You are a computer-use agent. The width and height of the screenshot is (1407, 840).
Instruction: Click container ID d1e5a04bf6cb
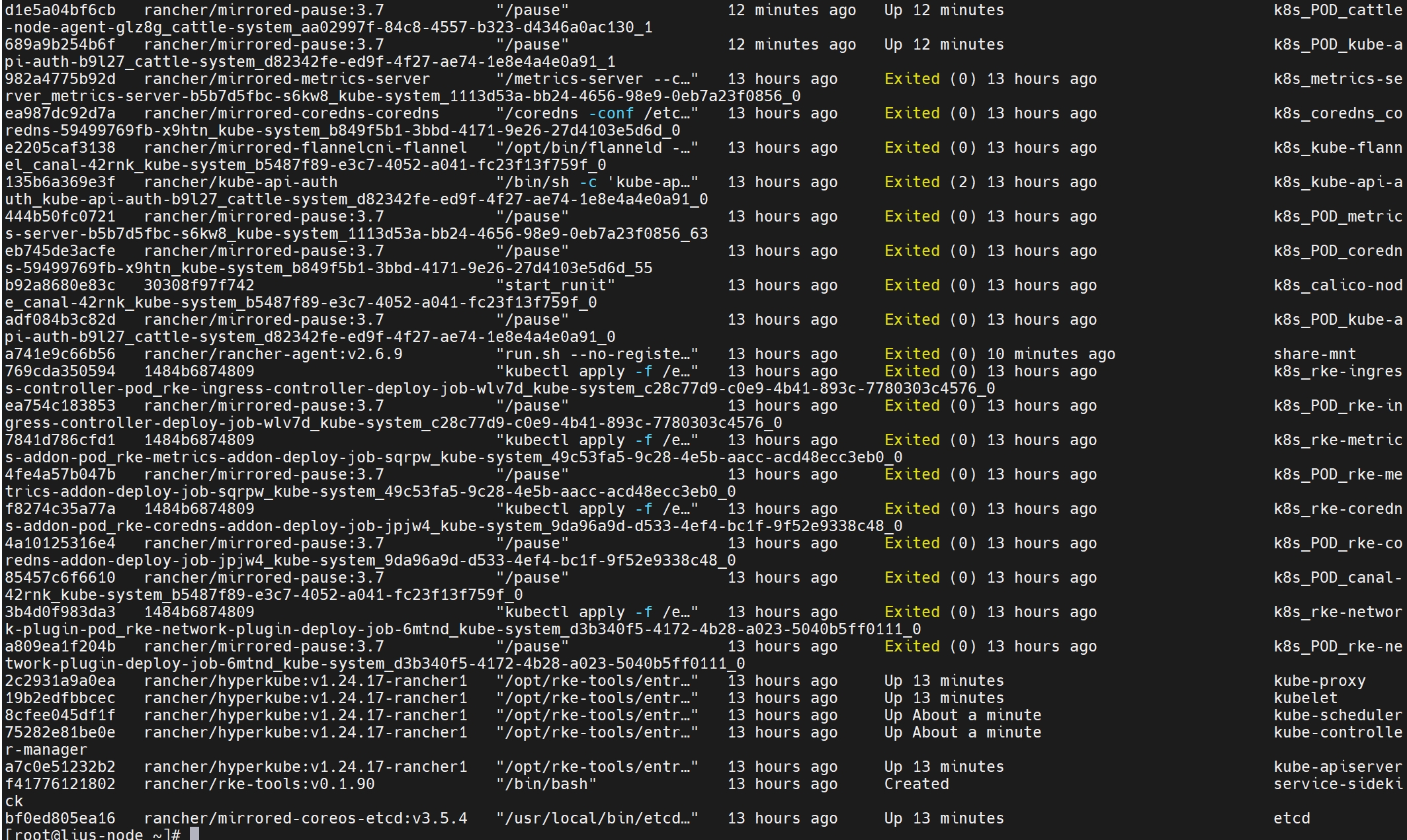[x=60, y=11]
